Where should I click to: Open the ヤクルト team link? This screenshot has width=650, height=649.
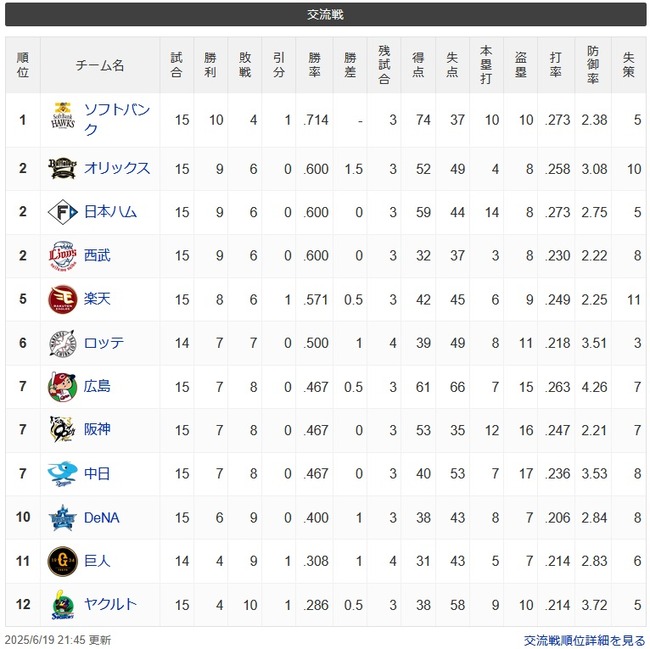tap(110, 604)
